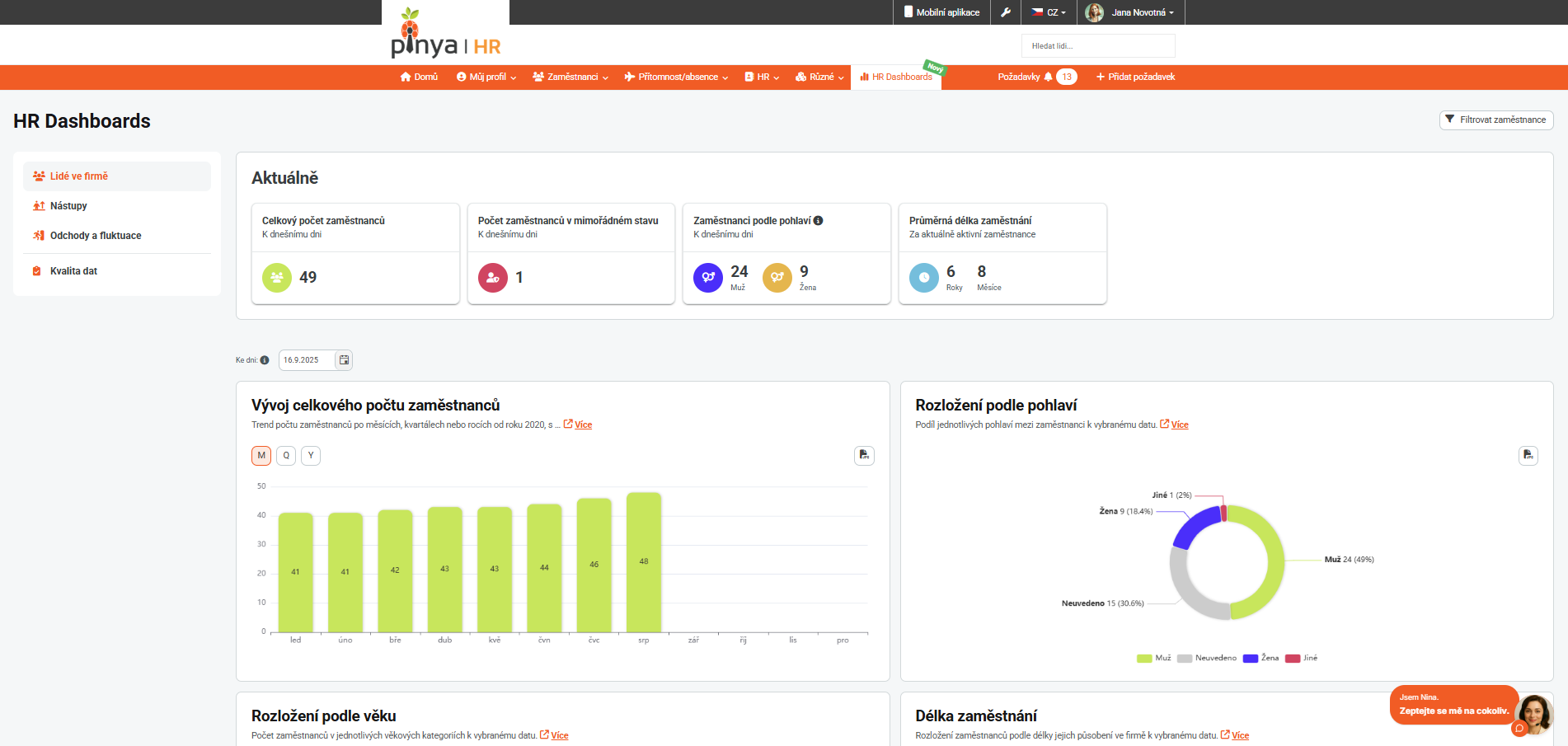The height and width of the screenshot is (746, 1568).
Task: Open Více link under Vývoj celkového počtu
Action: (583, 425)
